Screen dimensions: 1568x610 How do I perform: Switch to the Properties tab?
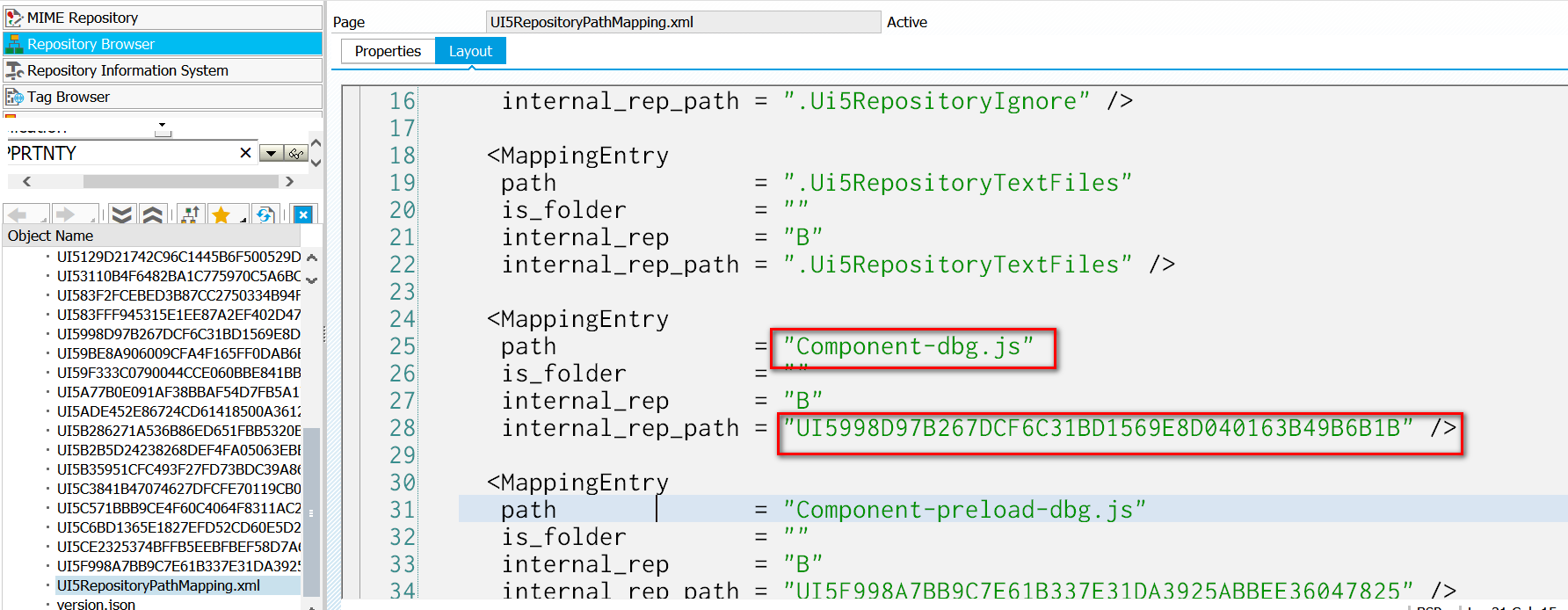pyautogui.click(x=388, y=51)
